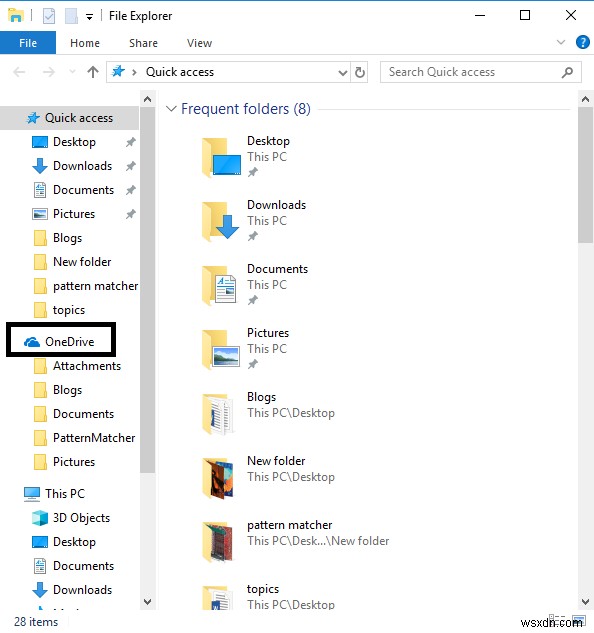Image resolution: width=594 pixels, height=633 pixels.
Task: Open topics folder in the sidebar
Action: click(x=69, y=310)
